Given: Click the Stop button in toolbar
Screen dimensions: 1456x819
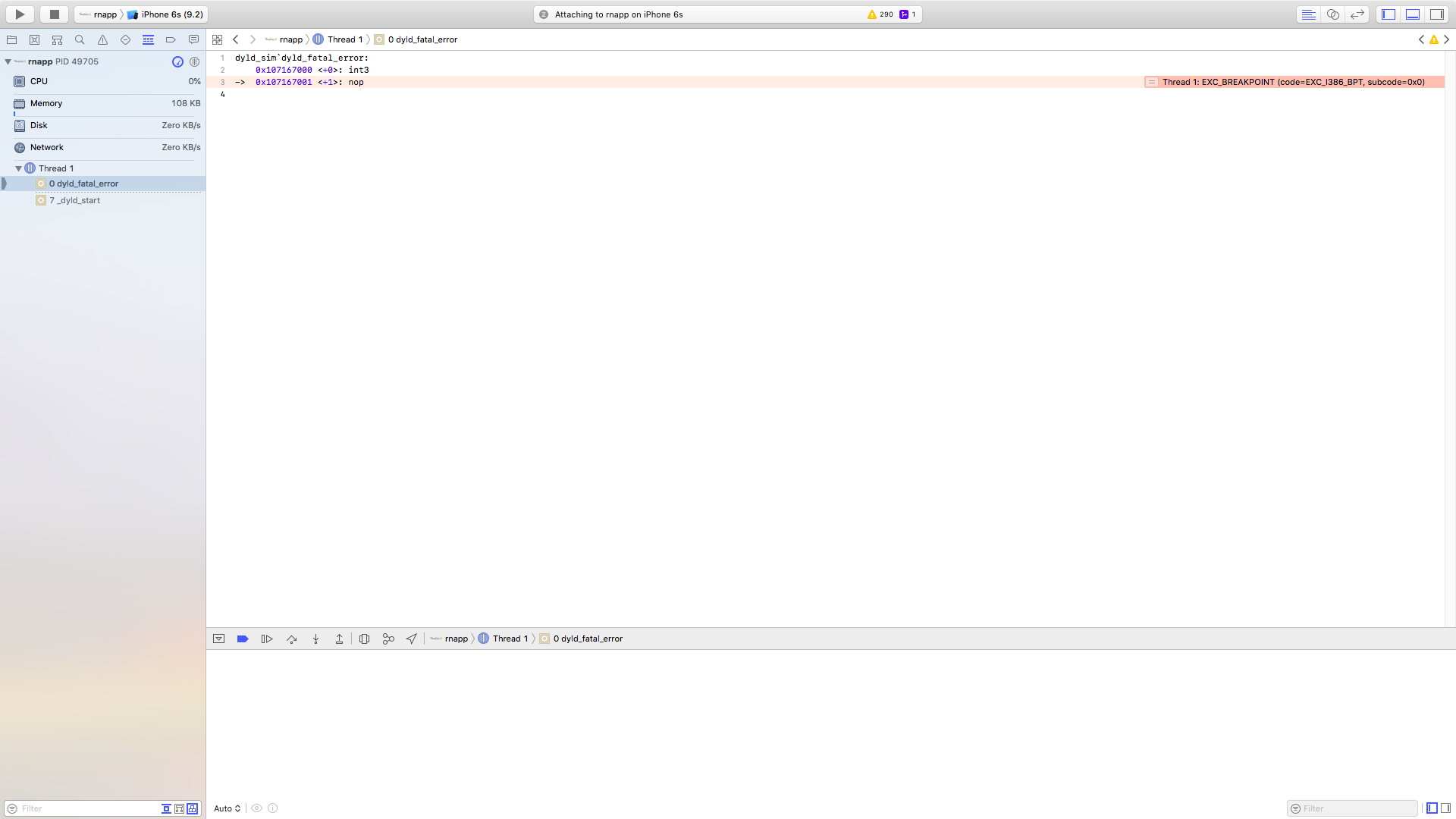Looking at the screenshot, I should [54, 14].
